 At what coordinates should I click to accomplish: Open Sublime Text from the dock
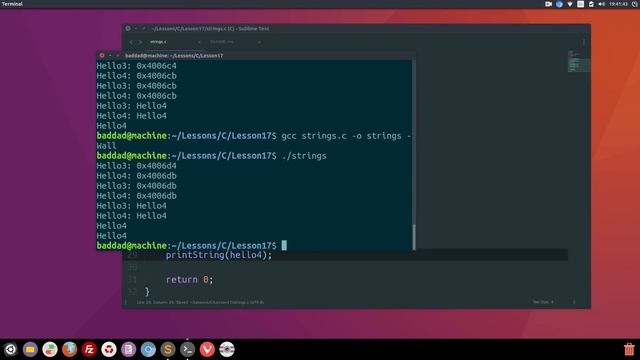coord(168,349)
